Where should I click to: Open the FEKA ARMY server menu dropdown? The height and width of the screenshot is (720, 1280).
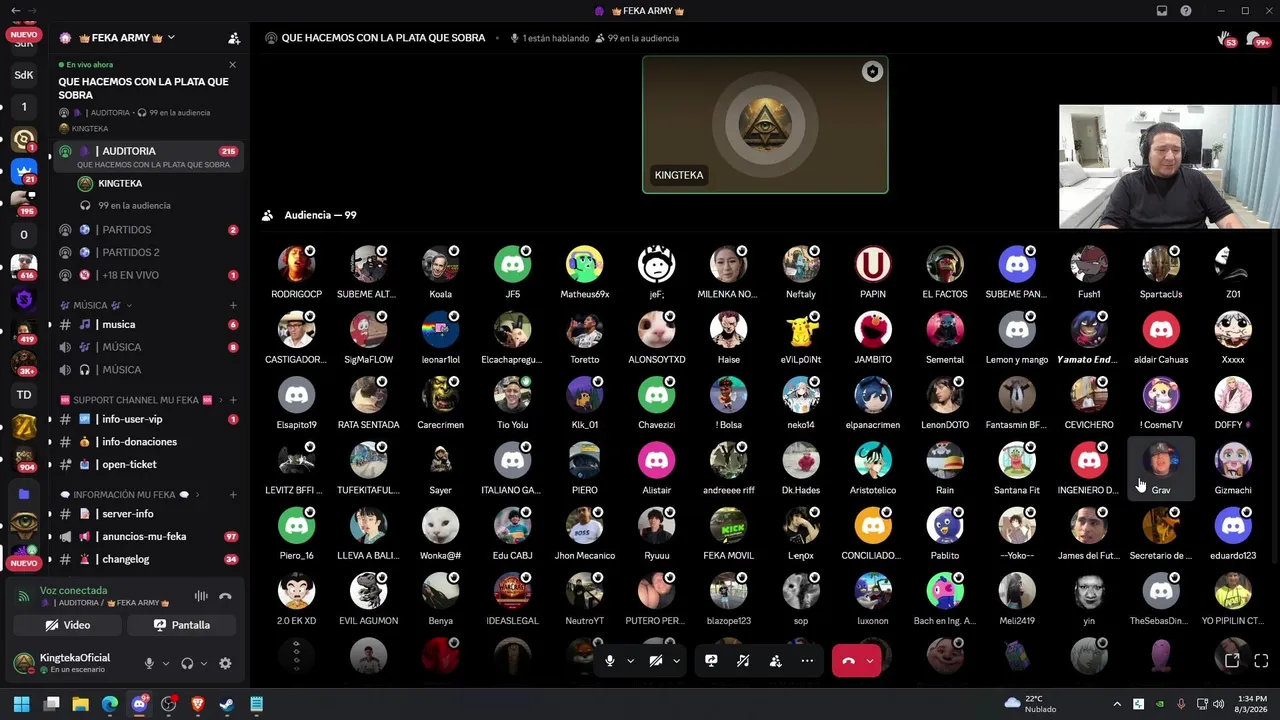(x=171, y=38)
